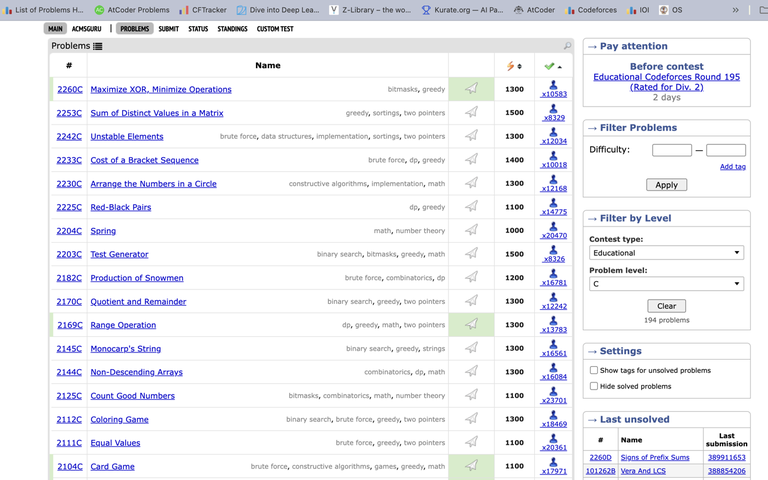
Task: Open problem Maximize XOR, Minimize Operations
Action: point(161,89)
